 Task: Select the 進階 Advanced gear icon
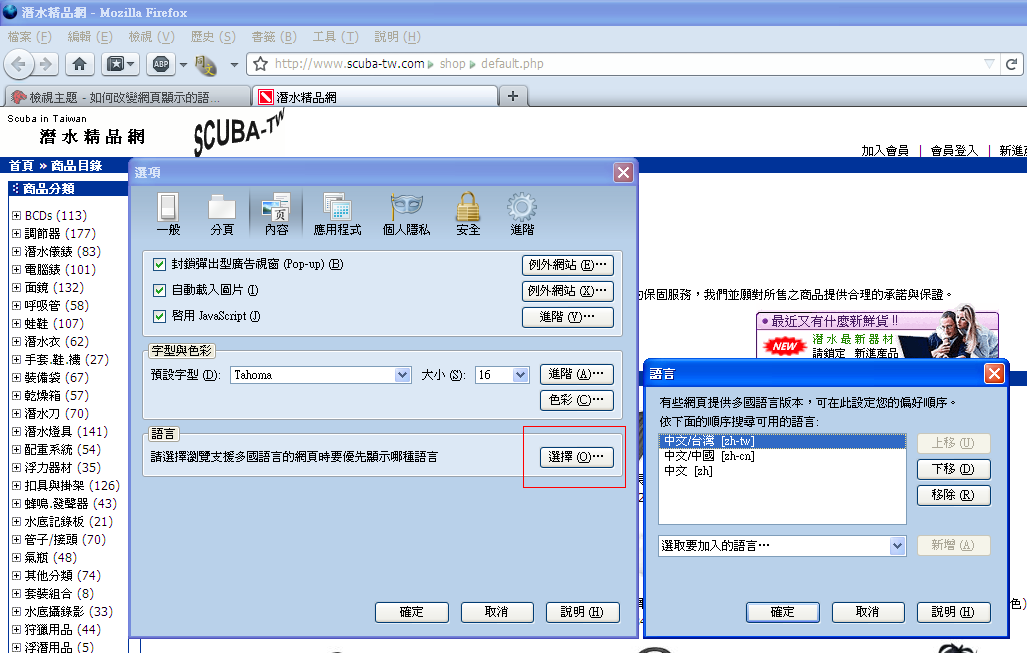[x=522, y=214]
